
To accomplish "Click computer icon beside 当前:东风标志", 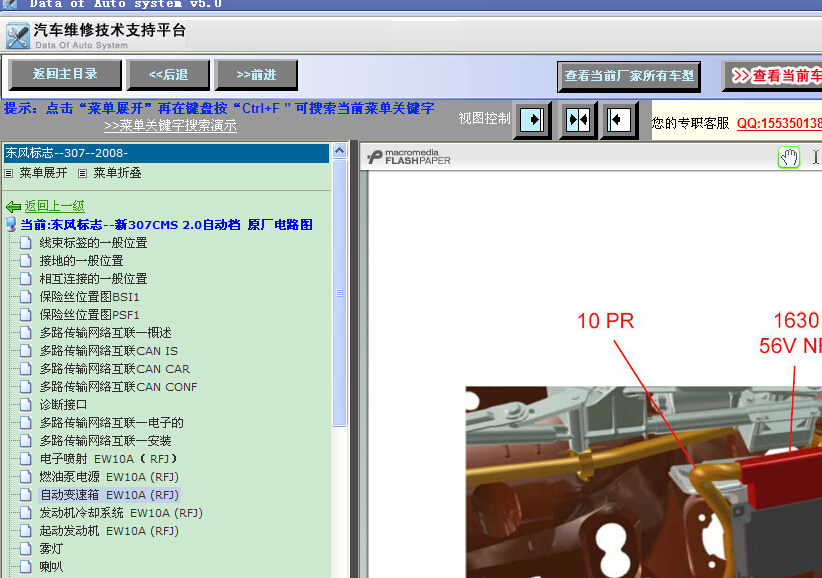I will 11,225.
